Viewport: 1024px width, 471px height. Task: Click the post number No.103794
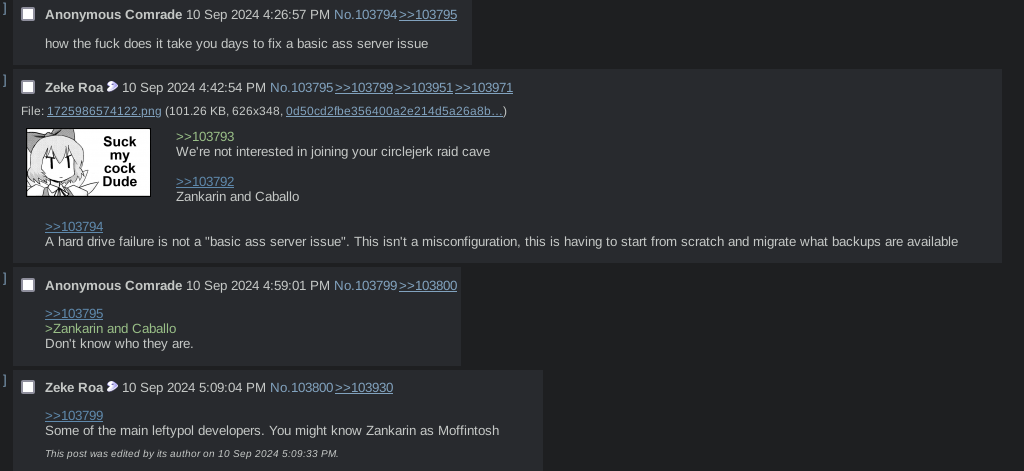(365, 15)
